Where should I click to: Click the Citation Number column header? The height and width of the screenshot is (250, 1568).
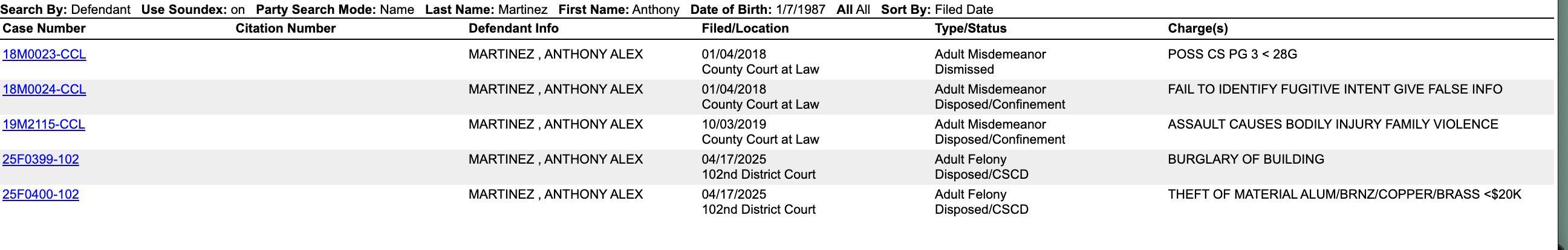pos(285,28)
